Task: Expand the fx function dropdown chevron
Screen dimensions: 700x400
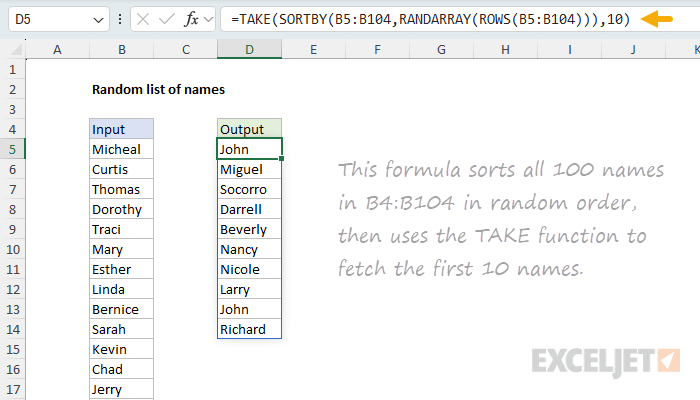Action: (208, 19)
